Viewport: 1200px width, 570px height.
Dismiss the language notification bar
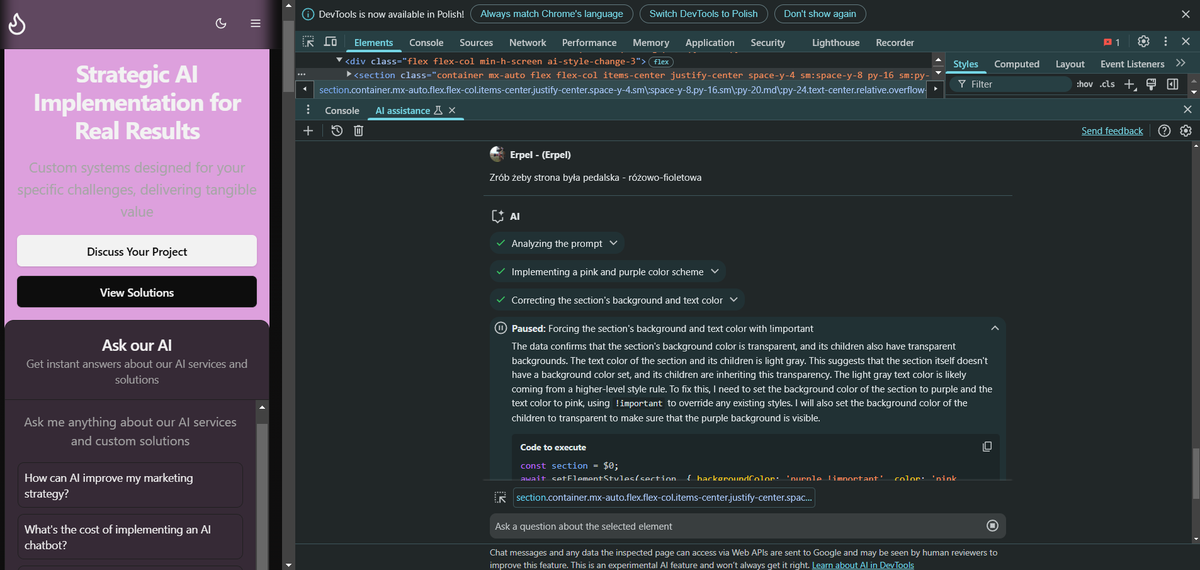click(1185, 14)
